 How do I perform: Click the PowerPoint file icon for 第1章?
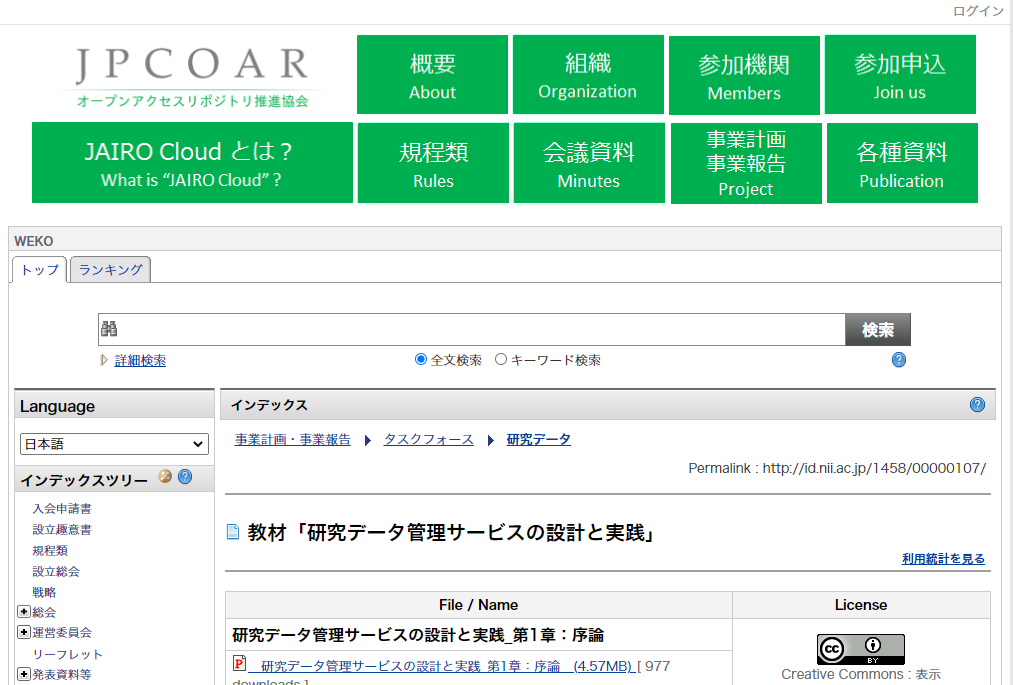(239, 663)
